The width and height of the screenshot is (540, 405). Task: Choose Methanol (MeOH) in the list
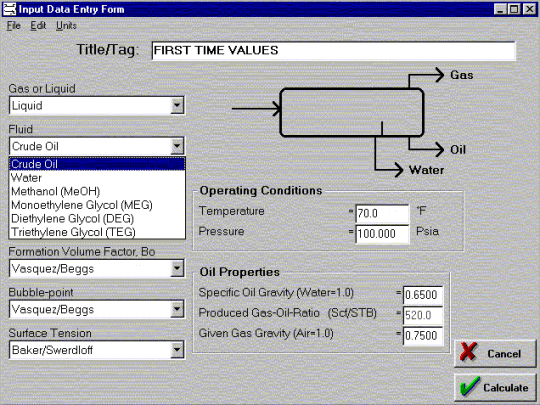click(x=97, y=191)
